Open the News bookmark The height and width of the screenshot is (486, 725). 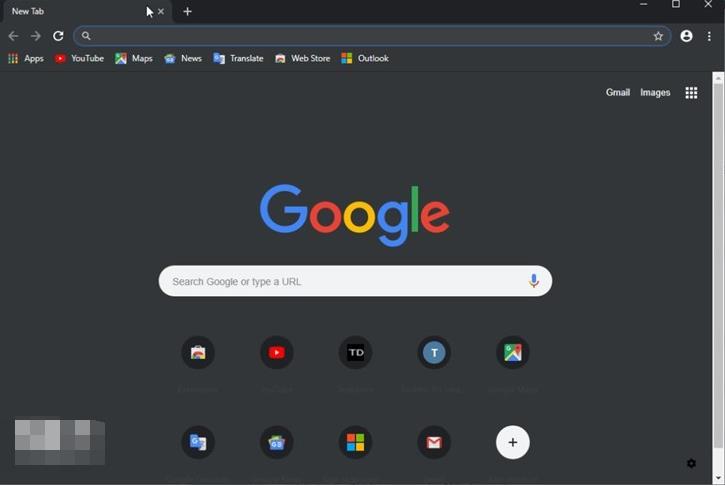click(x=183, y=58)
